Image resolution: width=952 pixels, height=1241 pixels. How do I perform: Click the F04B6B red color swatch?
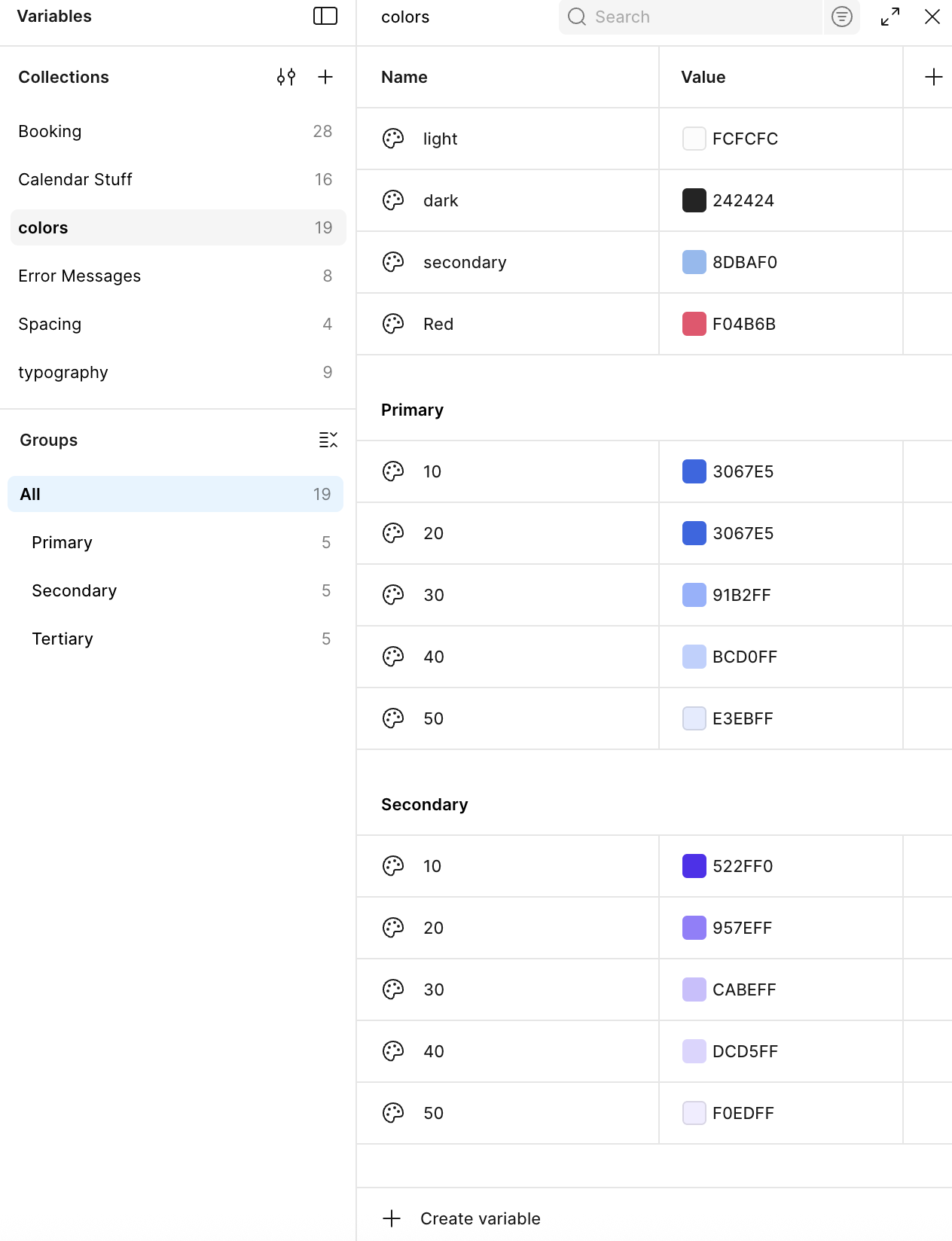coord(694,324)
